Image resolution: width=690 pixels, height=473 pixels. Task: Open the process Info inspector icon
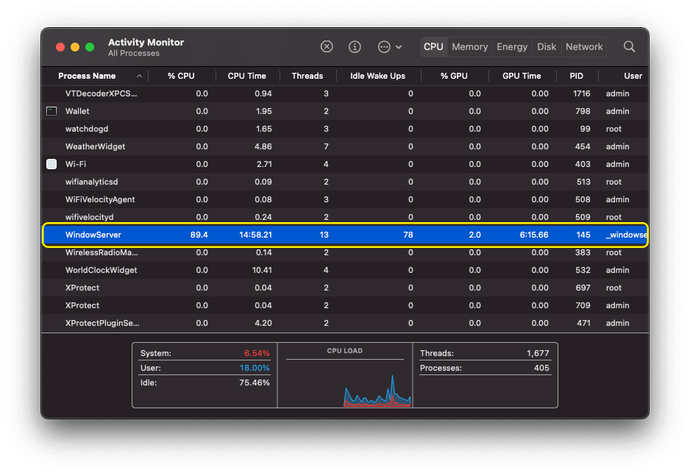pyautogui.click(x=355, y=47)
